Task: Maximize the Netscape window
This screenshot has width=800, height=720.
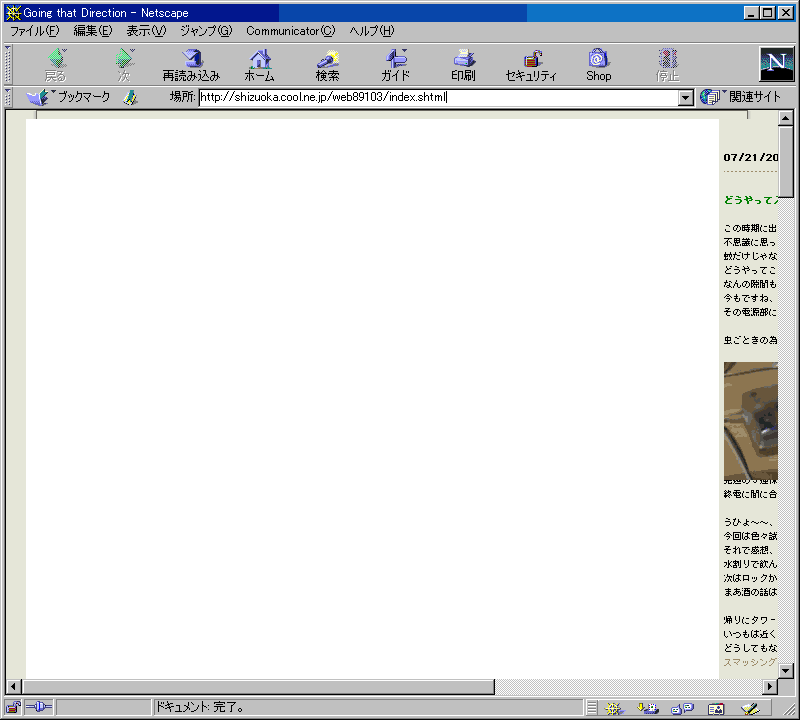Action: 767,13
